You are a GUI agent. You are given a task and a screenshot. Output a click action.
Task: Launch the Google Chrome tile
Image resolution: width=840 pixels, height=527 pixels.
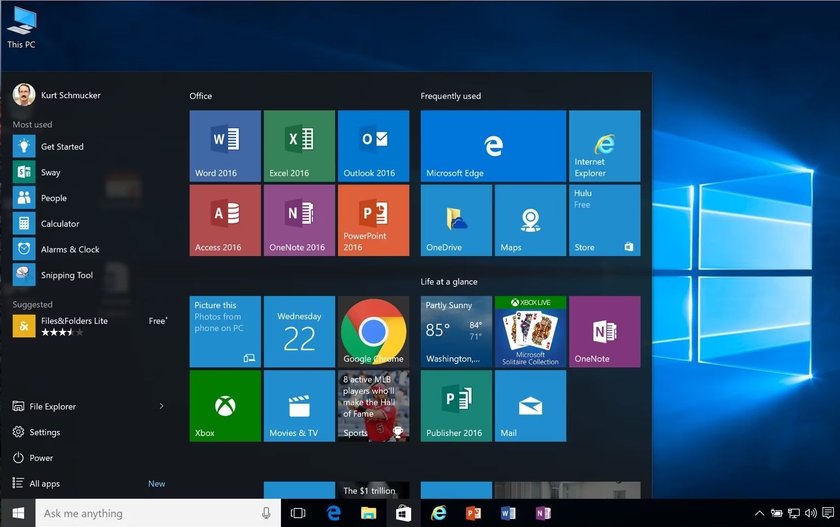tap(373, 332)
